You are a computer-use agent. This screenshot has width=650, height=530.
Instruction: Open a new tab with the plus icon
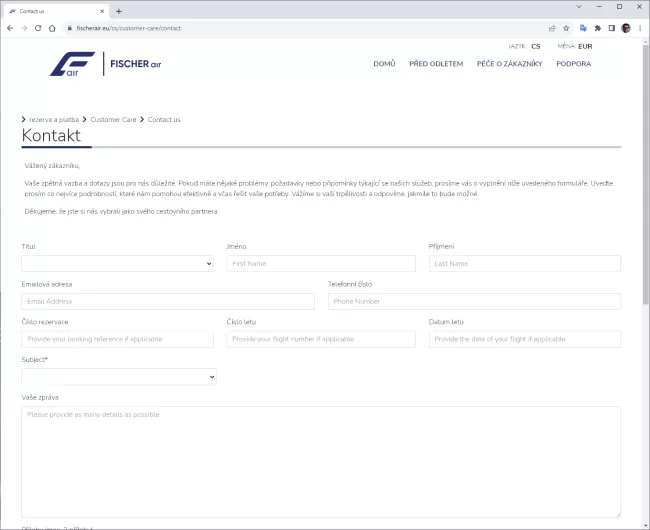(x=119, y=10)
